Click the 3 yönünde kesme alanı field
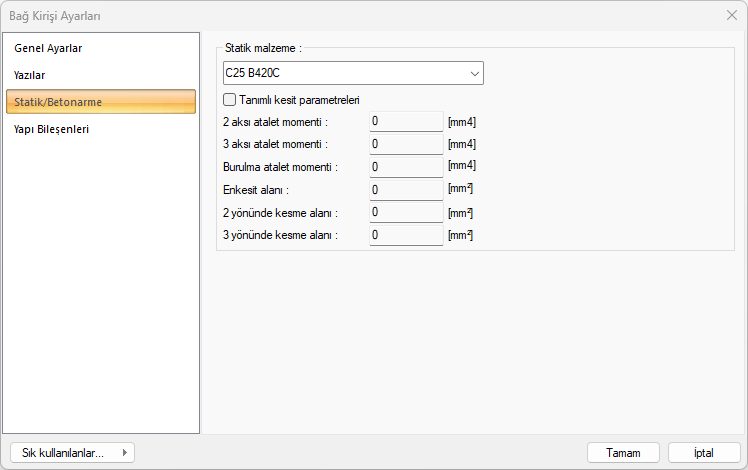 click(x=406, y=235)
